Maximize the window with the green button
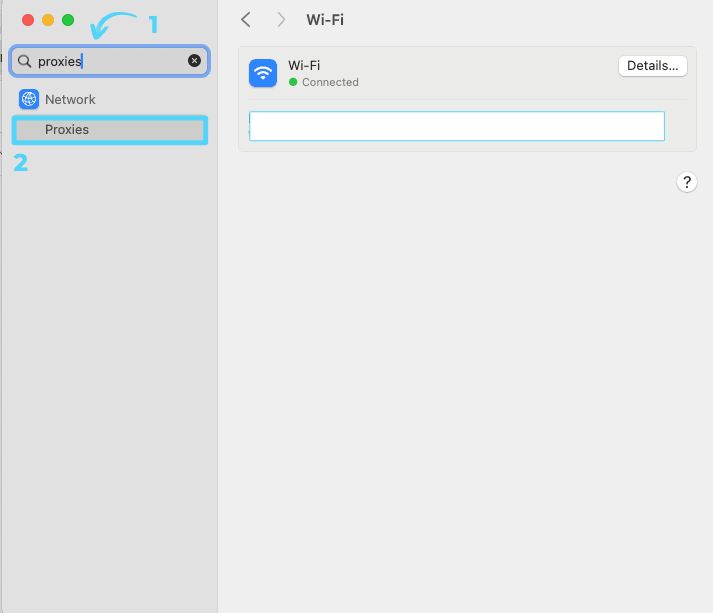Viewport: 713px width, 613px height. click(x=68, y=20)
